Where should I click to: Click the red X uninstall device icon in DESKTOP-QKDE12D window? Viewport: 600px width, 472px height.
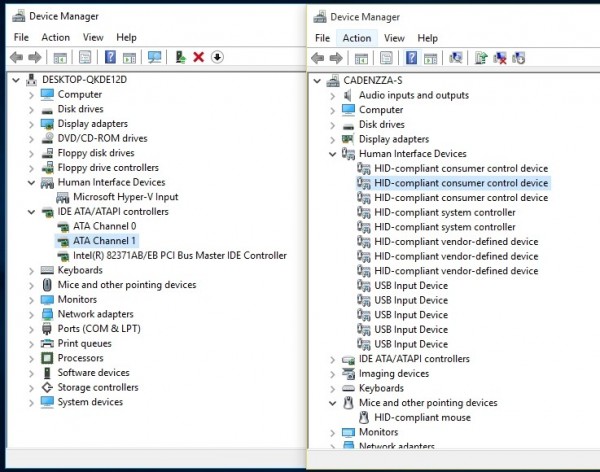click(x=198, y=57)
